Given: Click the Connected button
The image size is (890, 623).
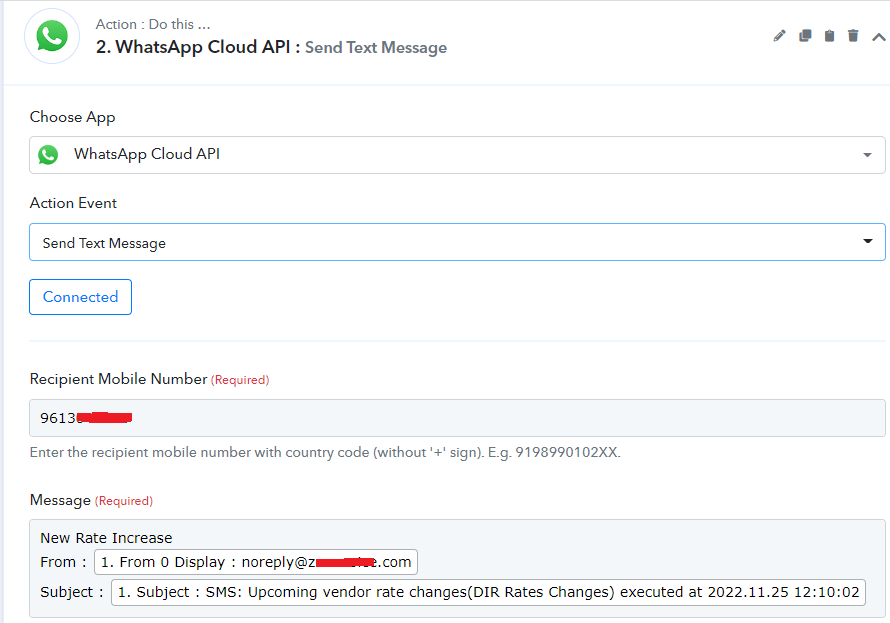Looking at the screenshot, I should click(x=81, y=297).
